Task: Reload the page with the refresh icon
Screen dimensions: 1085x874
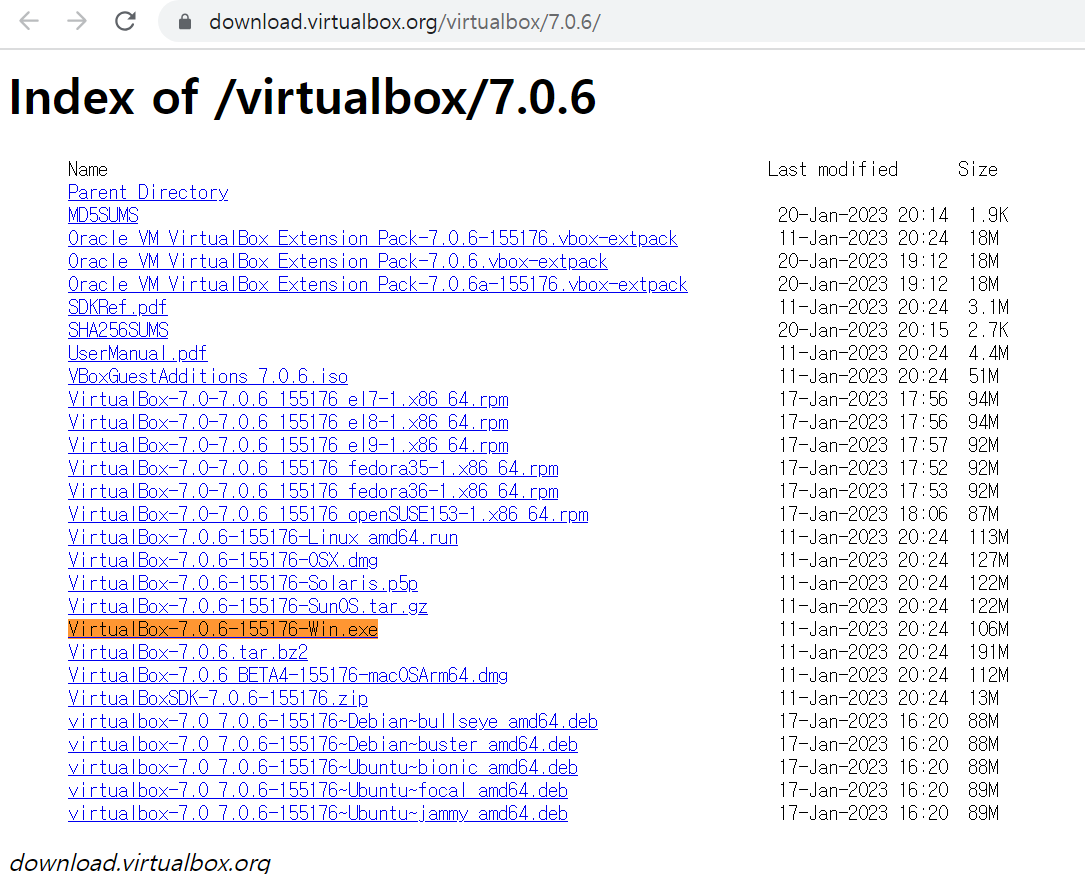Action: [125, 21]
